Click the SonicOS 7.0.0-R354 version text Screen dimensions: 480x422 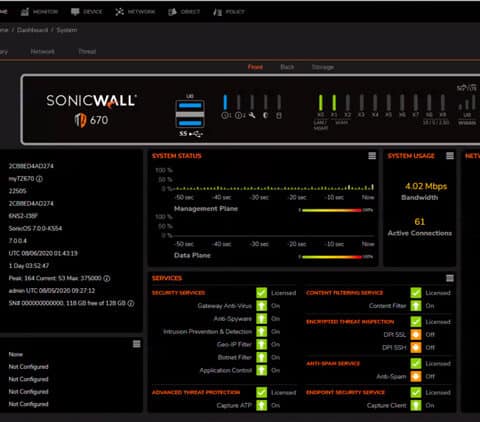tap(35, 229)
